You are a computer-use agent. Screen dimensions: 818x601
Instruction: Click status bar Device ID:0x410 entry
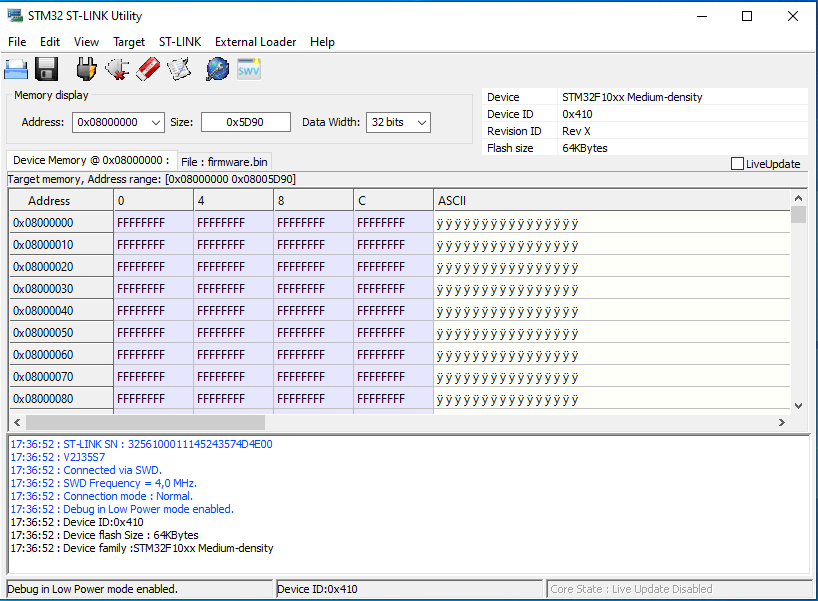317,589
